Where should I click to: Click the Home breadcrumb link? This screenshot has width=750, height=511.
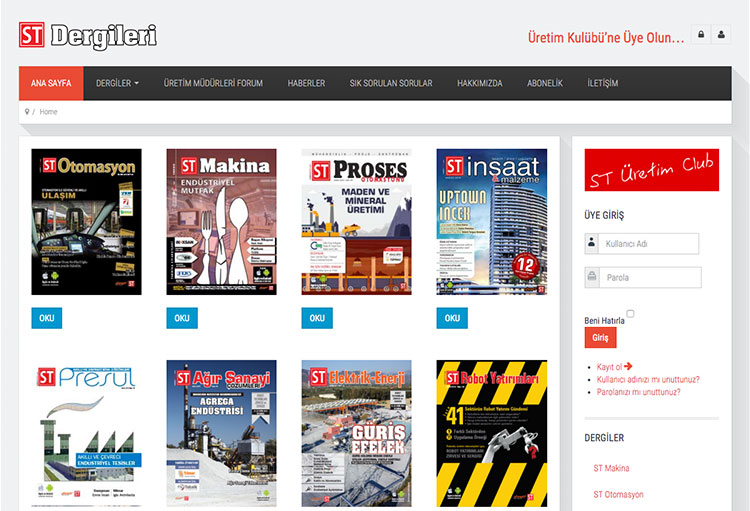(x=48, y=111)
